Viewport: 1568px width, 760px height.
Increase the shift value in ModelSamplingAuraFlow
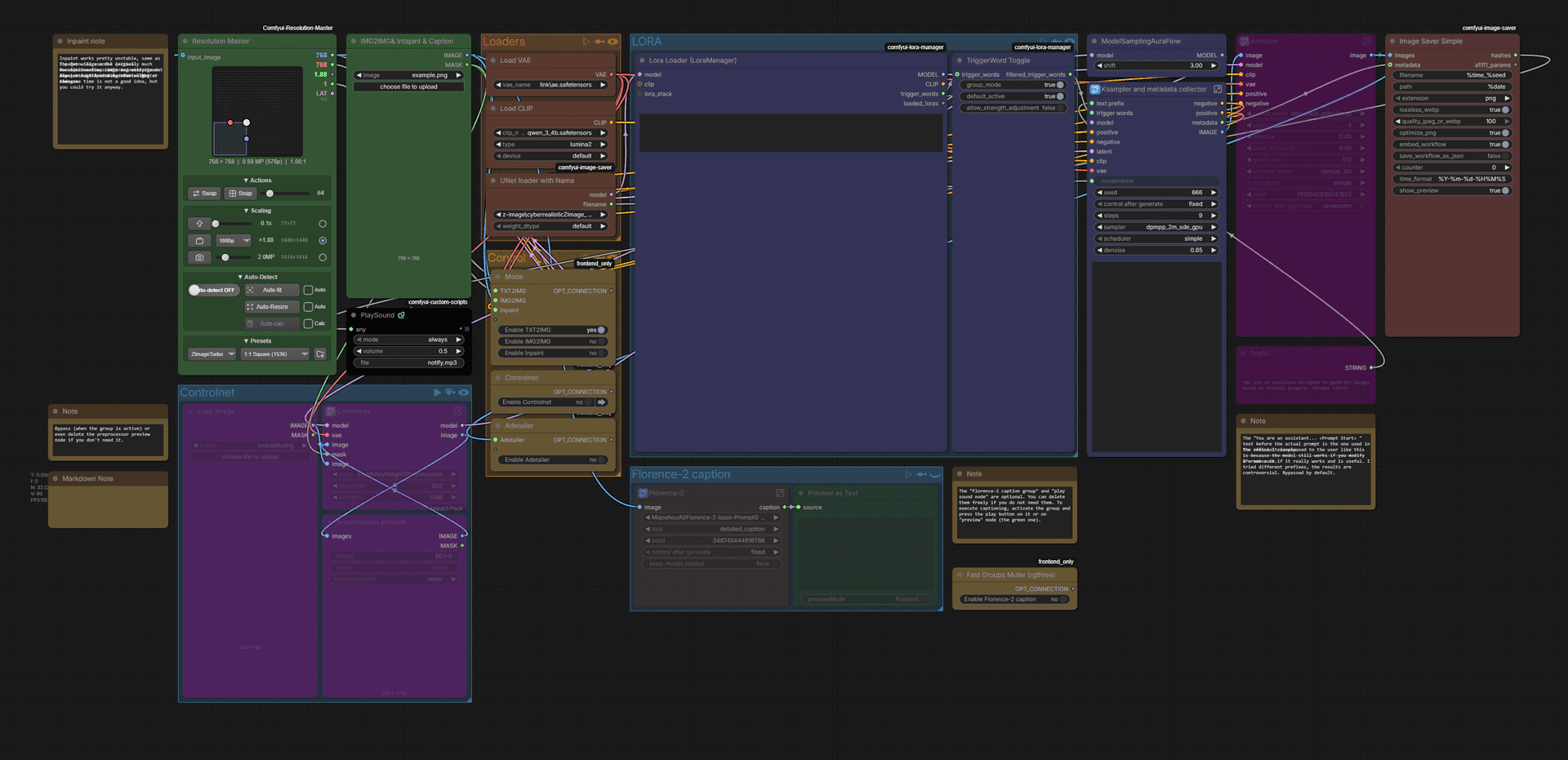(x=1214, y=65)
